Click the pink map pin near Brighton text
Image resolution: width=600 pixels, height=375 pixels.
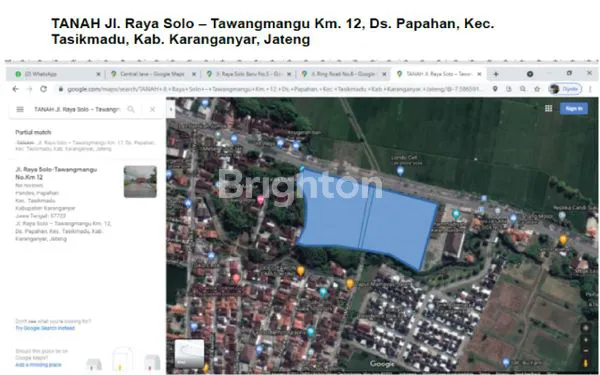[261, 200]
